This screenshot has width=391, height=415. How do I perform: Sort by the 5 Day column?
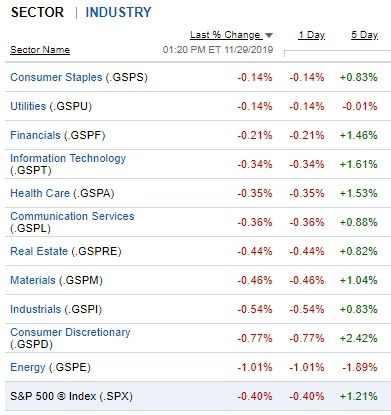point(364,35)
